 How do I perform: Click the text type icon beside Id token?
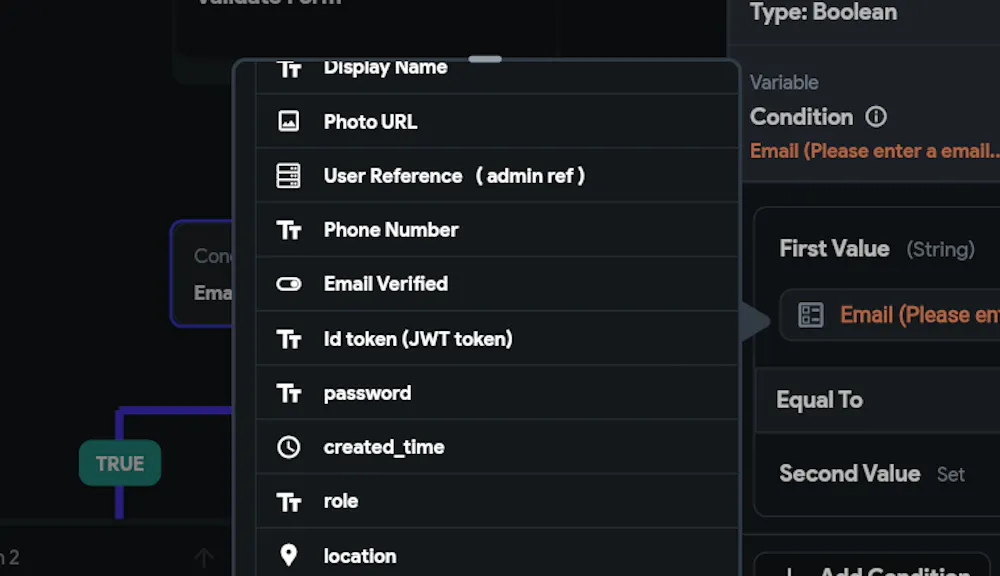[288, 339]
